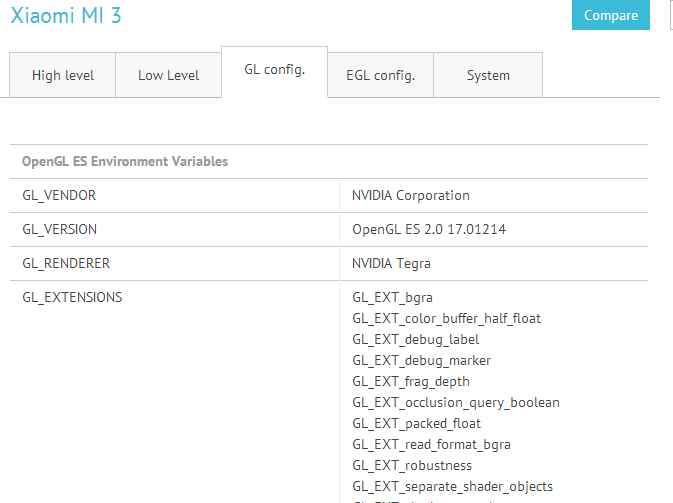Screen dimensions: 673x503
Task: Click the GL_EXT_occlusion_query_boolean entry
Action: [455, 402]
